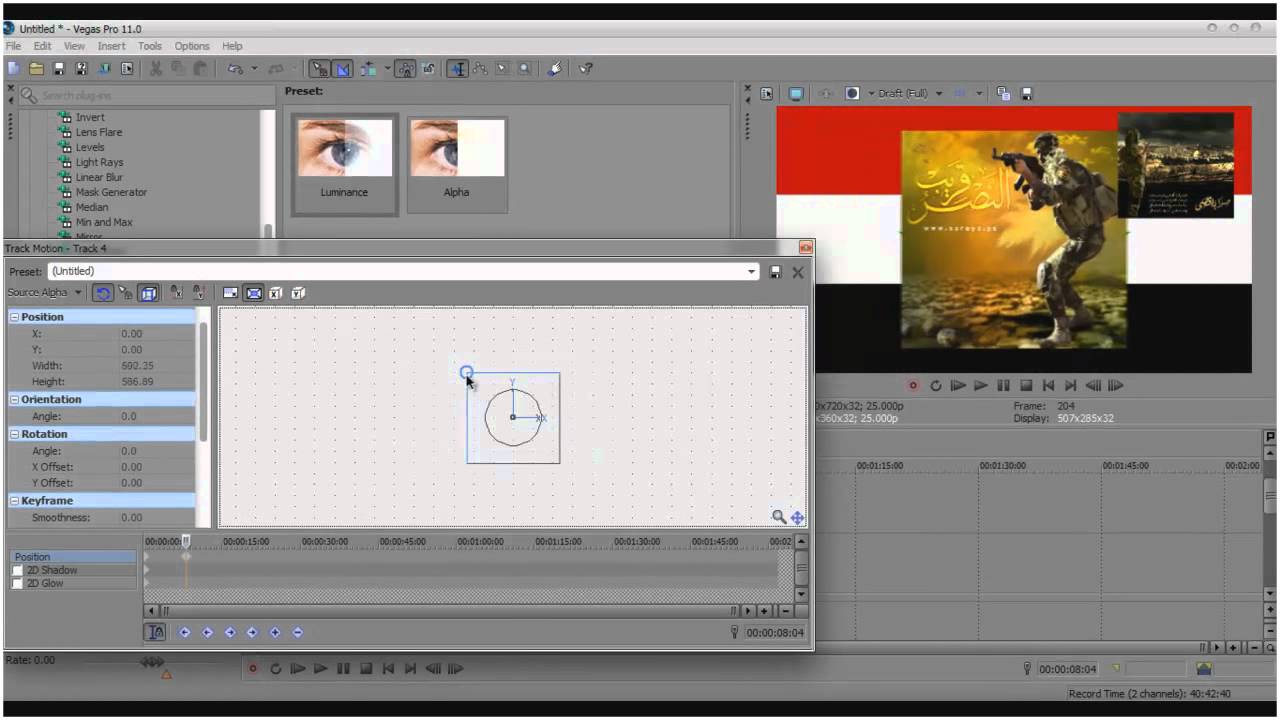Choose the Luminance preset thumbnail

[344, 163]
